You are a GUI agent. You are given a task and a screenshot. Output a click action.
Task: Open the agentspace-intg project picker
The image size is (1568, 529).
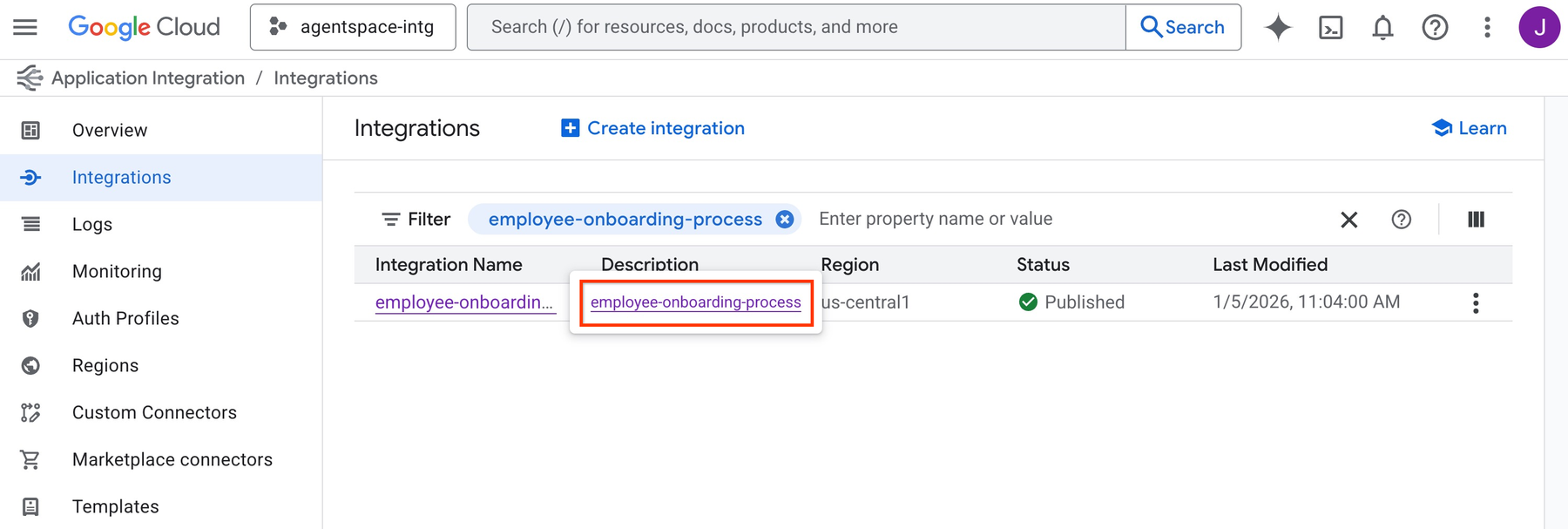click(x=353, y=27)
